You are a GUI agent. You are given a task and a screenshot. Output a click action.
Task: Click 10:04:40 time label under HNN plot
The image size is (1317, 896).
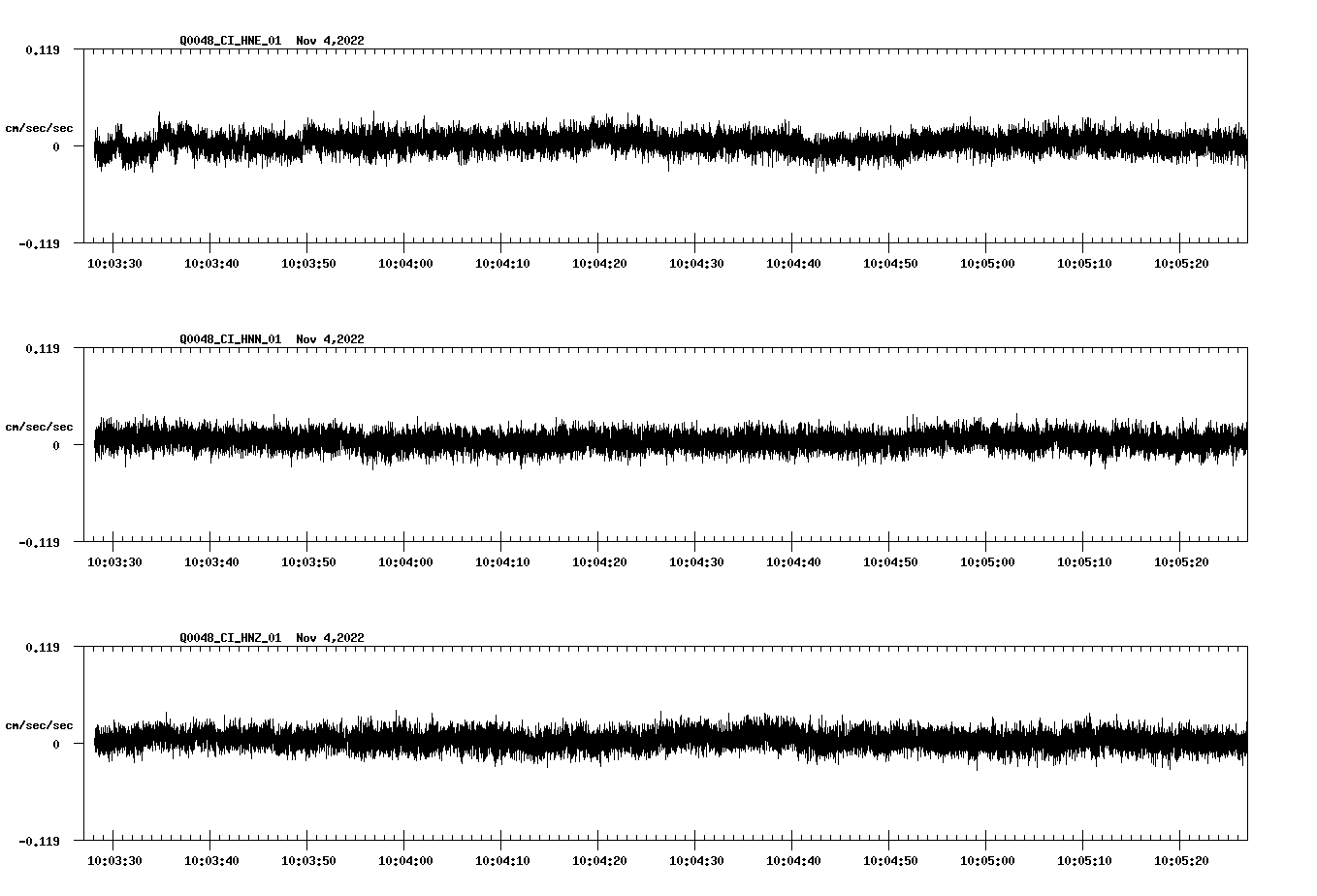pyautogui.click(x=793, y=562)
